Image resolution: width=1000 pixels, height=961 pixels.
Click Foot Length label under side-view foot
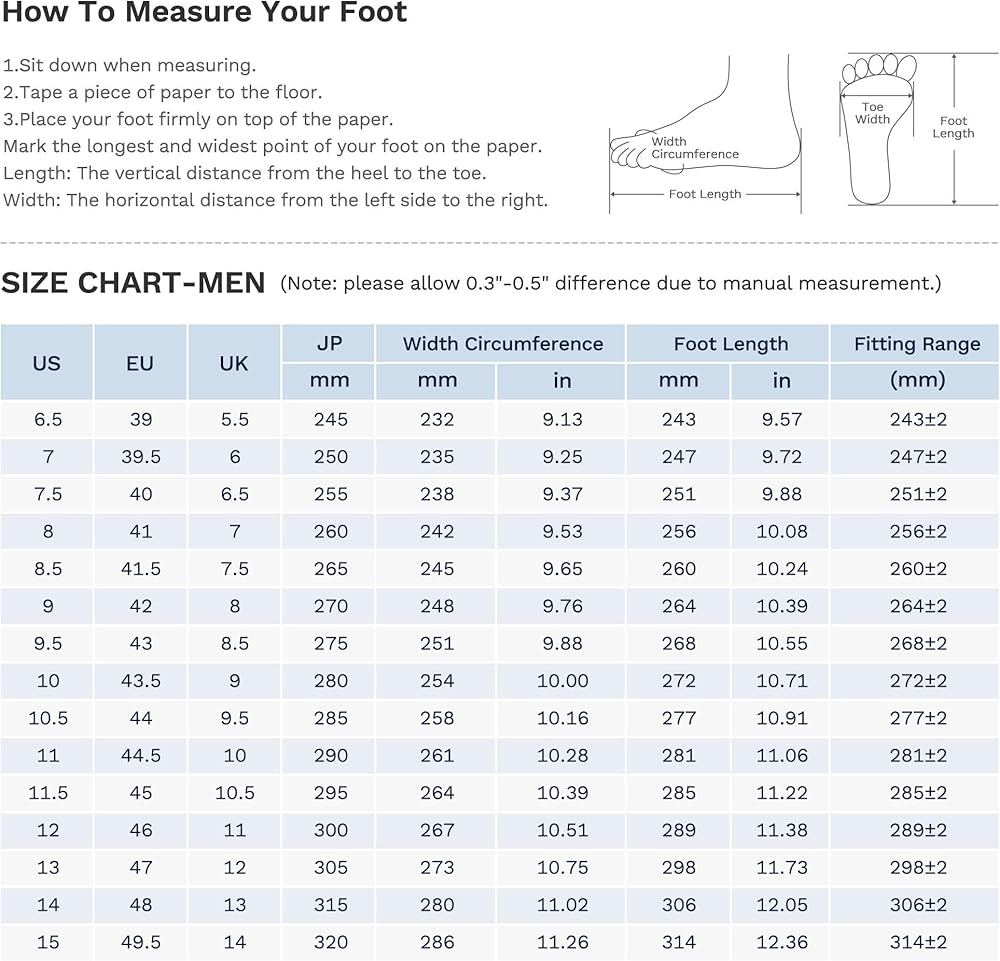coord(704,194)
